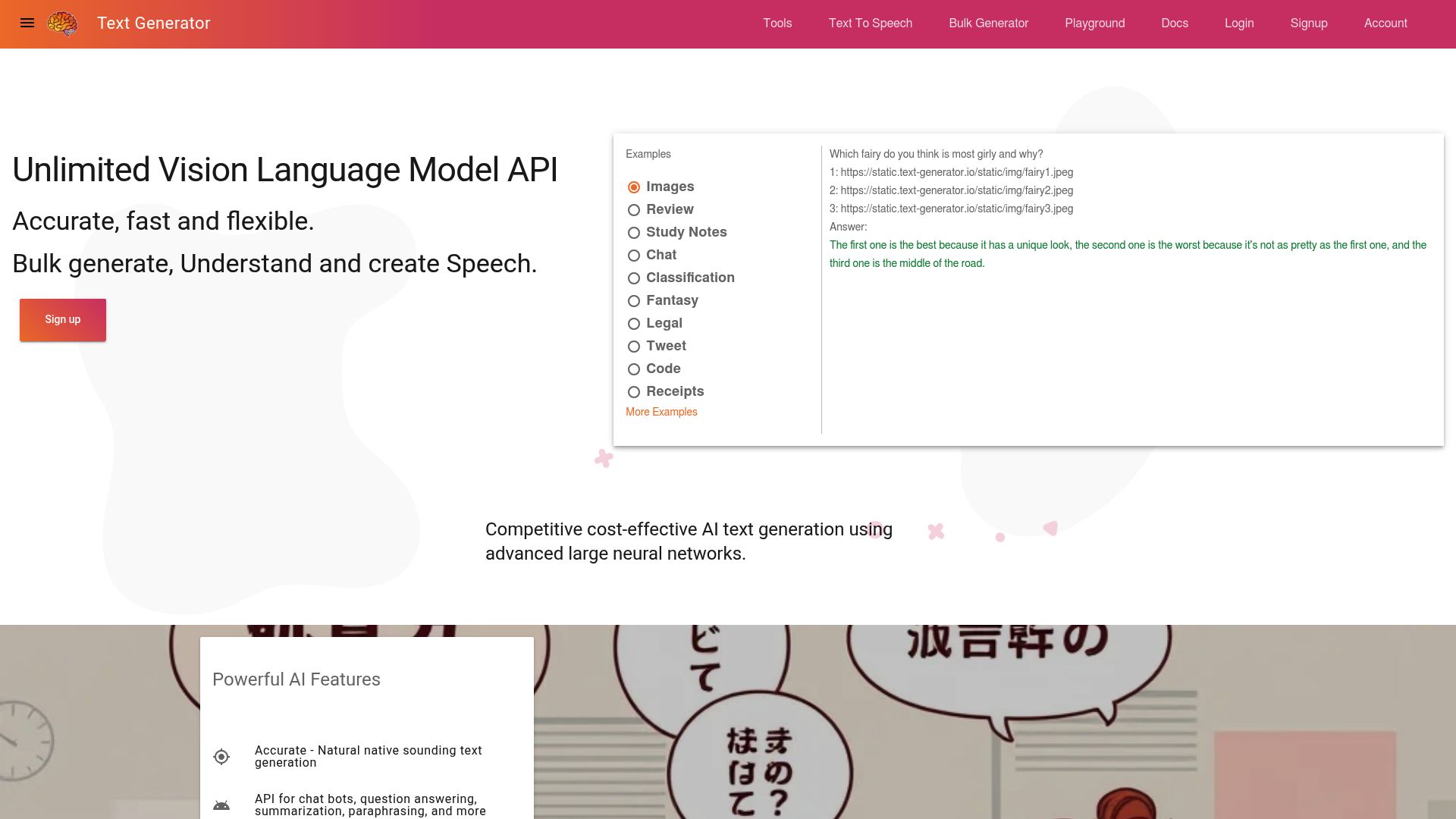Click the Accurate feature target icon
1456x819 pixels.
tap(221, 756)
